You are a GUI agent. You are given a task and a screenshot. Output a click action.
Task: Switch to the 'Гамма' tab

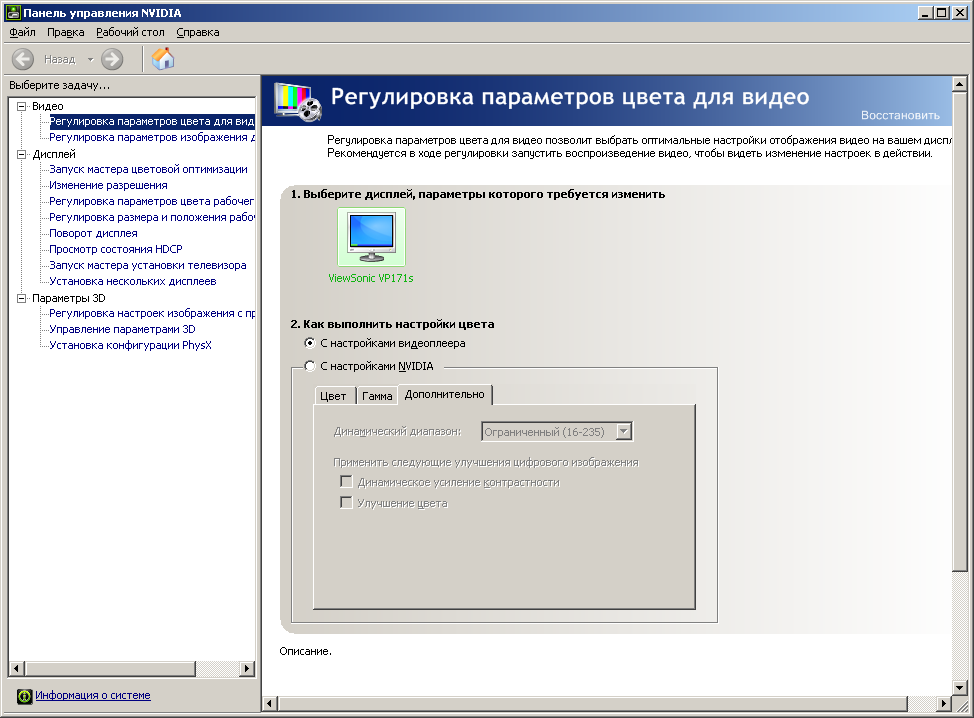(x=377, y=396)
